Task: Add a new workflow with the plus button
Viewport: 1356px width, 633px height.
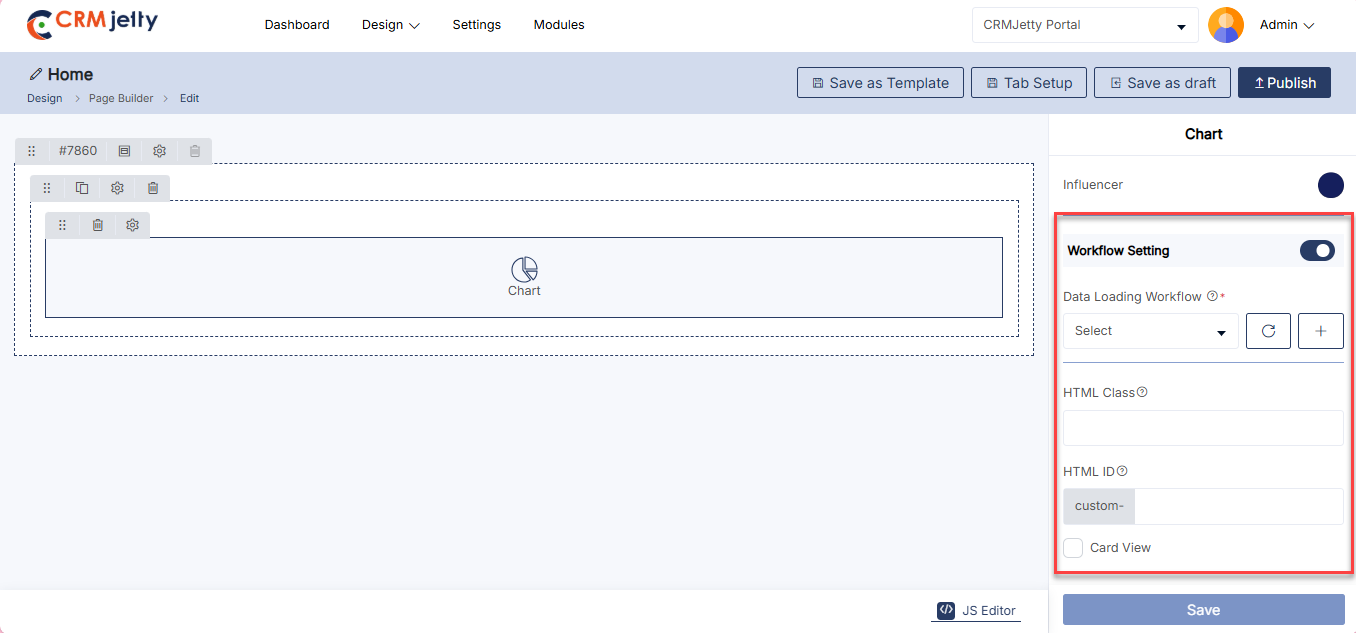Action: point(1320,331)
